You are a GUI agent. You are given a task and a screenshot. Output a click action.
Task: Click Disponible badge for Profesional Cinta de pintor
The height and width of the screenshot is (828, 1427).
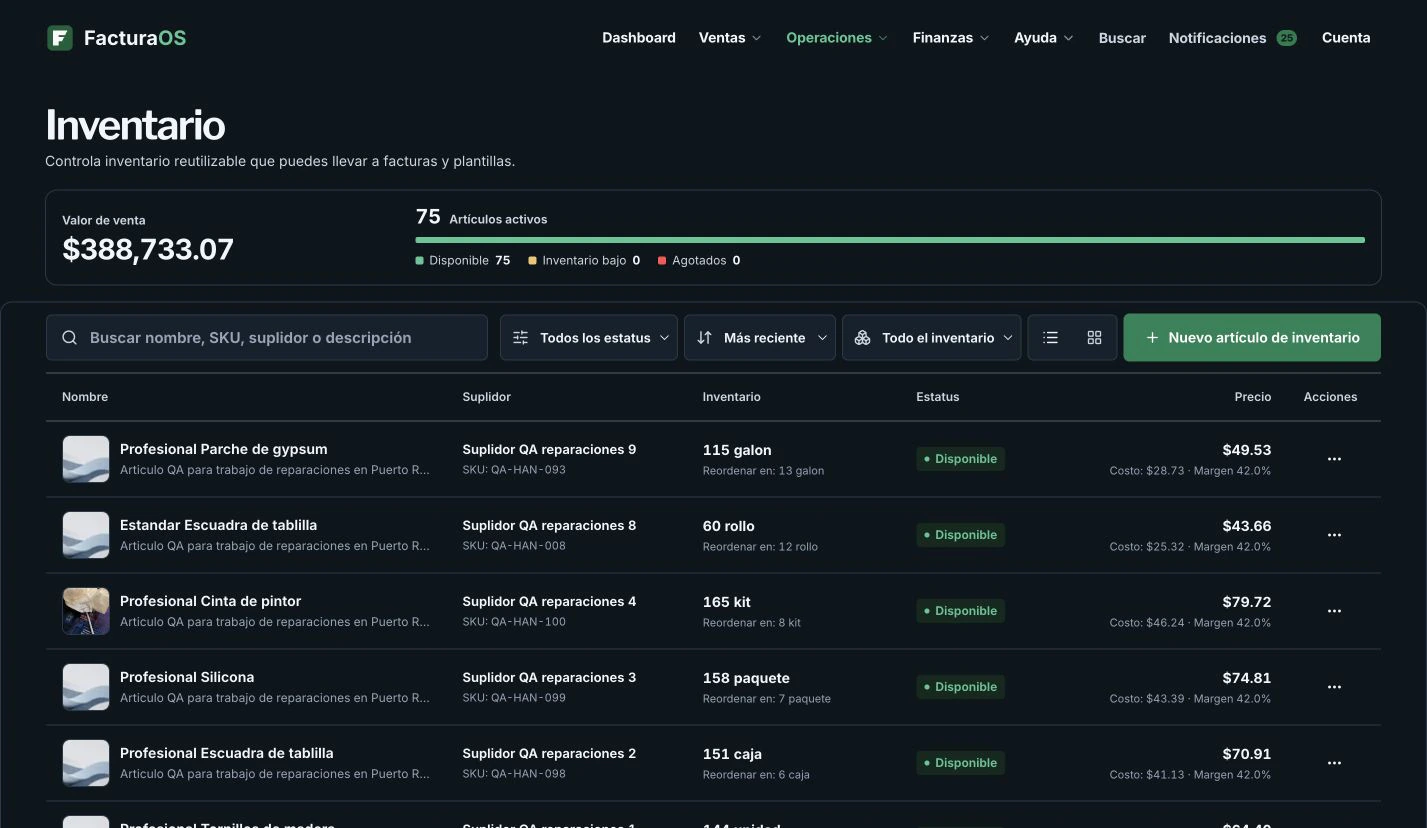[960, 611]
